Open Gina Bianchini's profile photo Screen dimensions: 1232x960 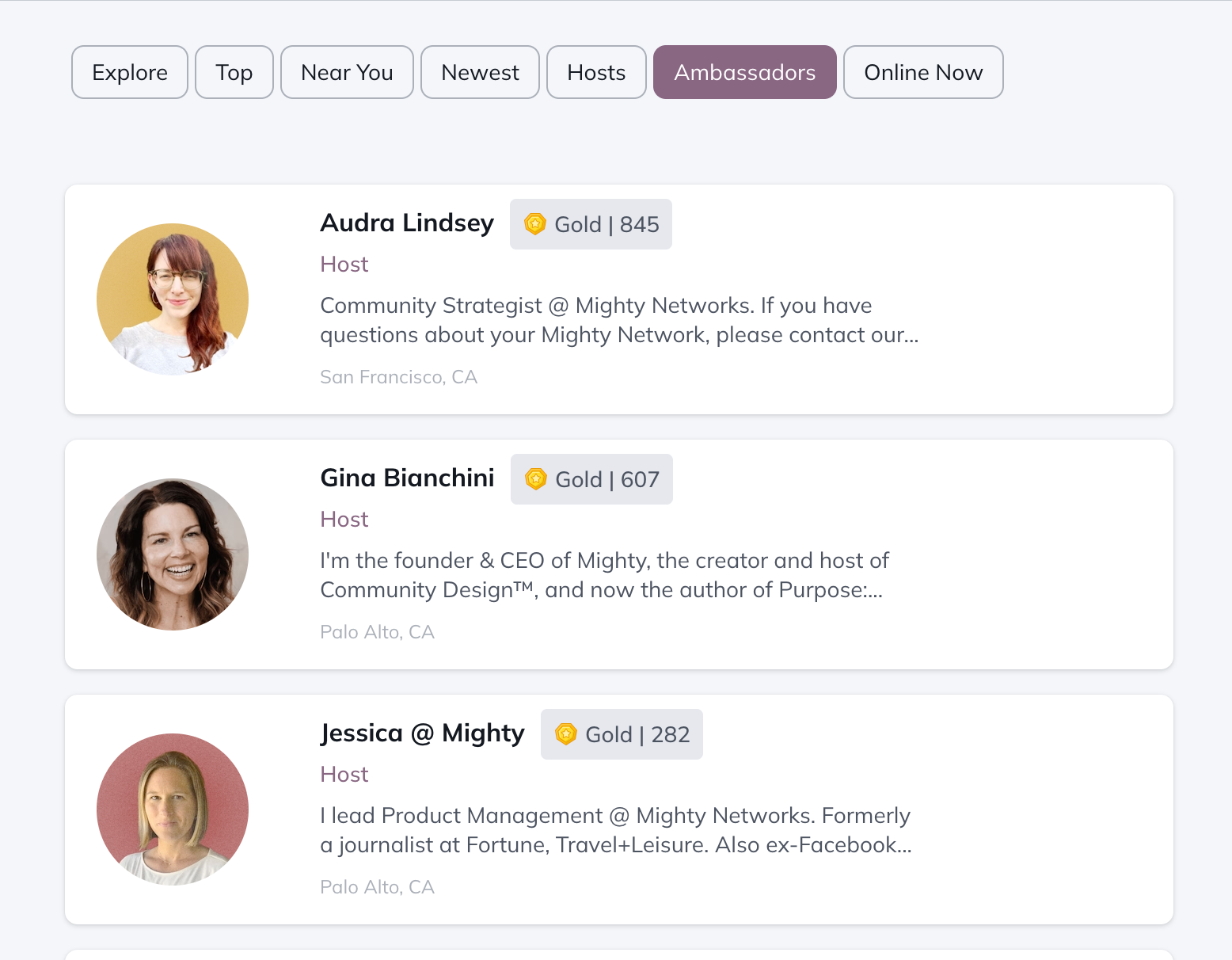(x=173, y=554)
